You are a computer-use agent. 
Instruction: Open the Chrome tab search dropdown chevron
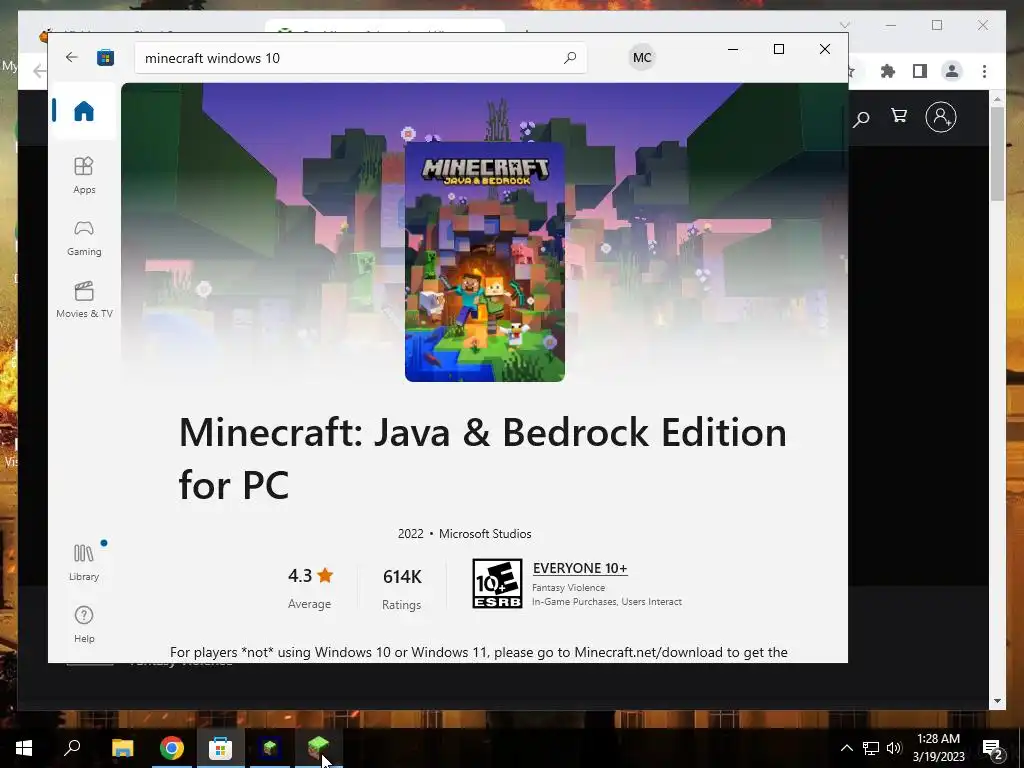click(x=844, y=25)
